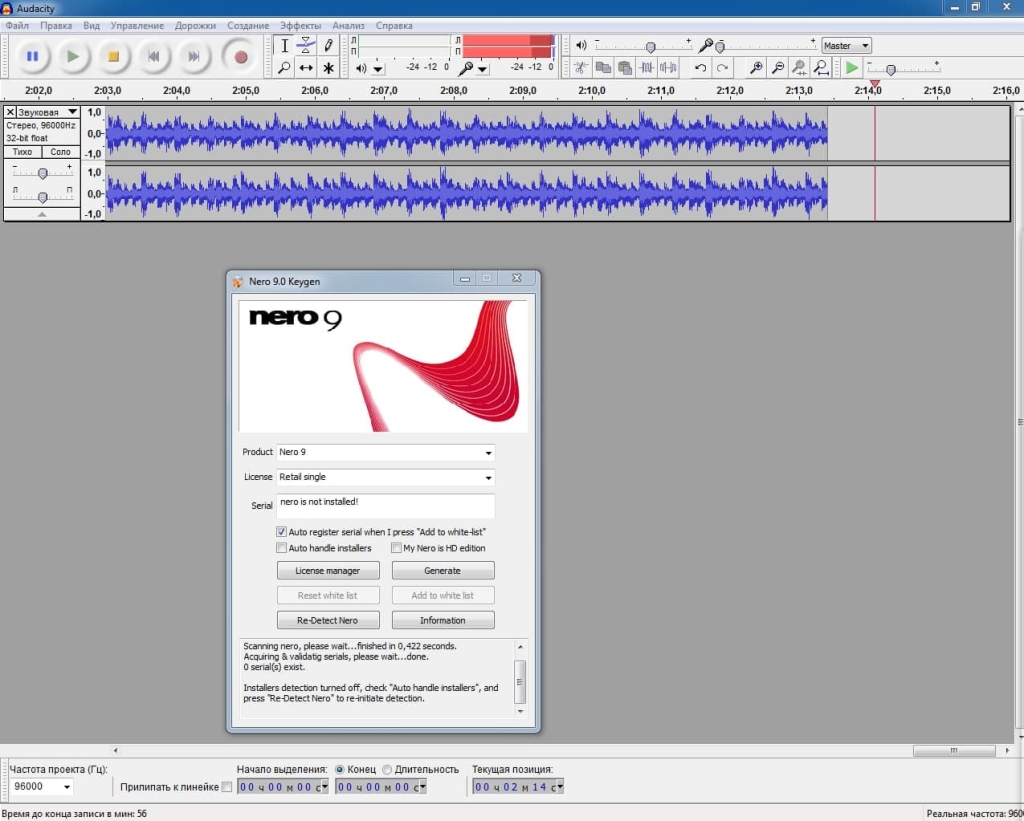Open the input meter microphone dropdown
This screenshot has height=821, width=1024.
(x=482, y=69)
